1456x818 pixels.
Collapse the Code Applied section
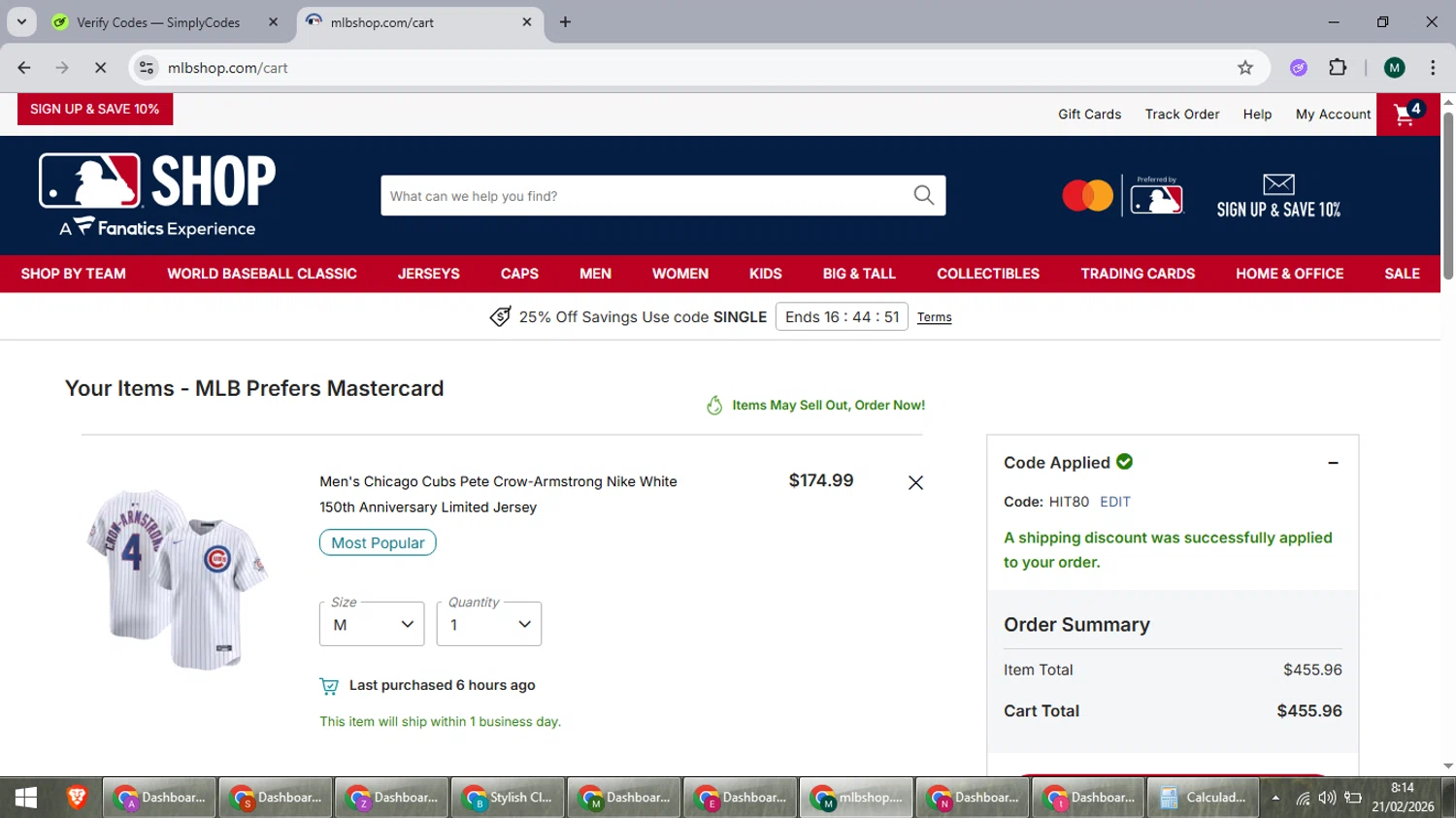[x=1333, y=463]
